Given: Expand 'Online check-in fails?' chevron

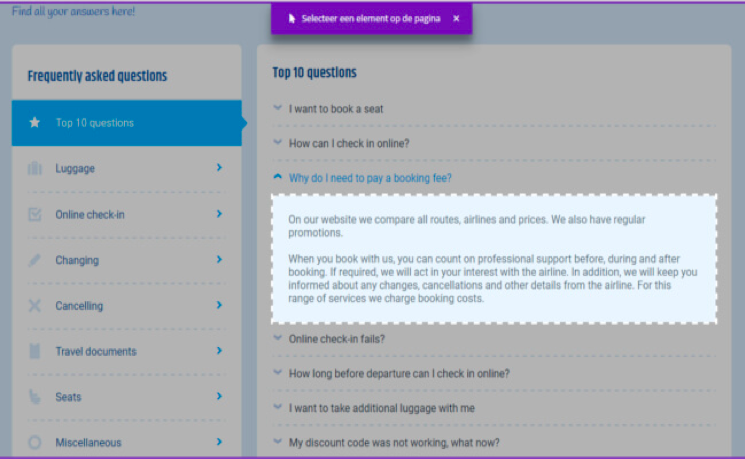Looking at the screenshot, I should tap(278, 338).
